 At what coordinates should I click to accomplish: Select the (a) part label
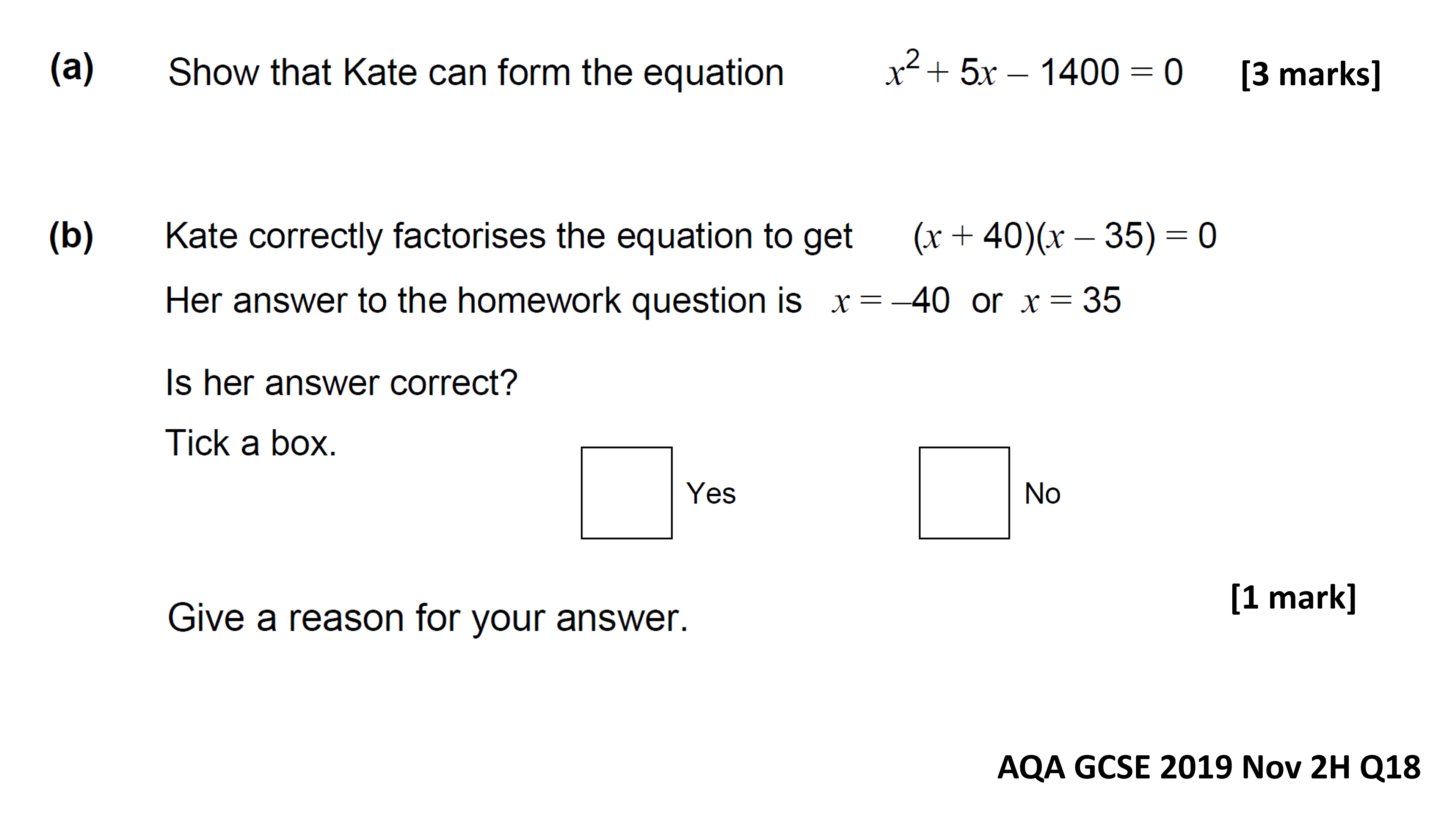pos(72,69)
